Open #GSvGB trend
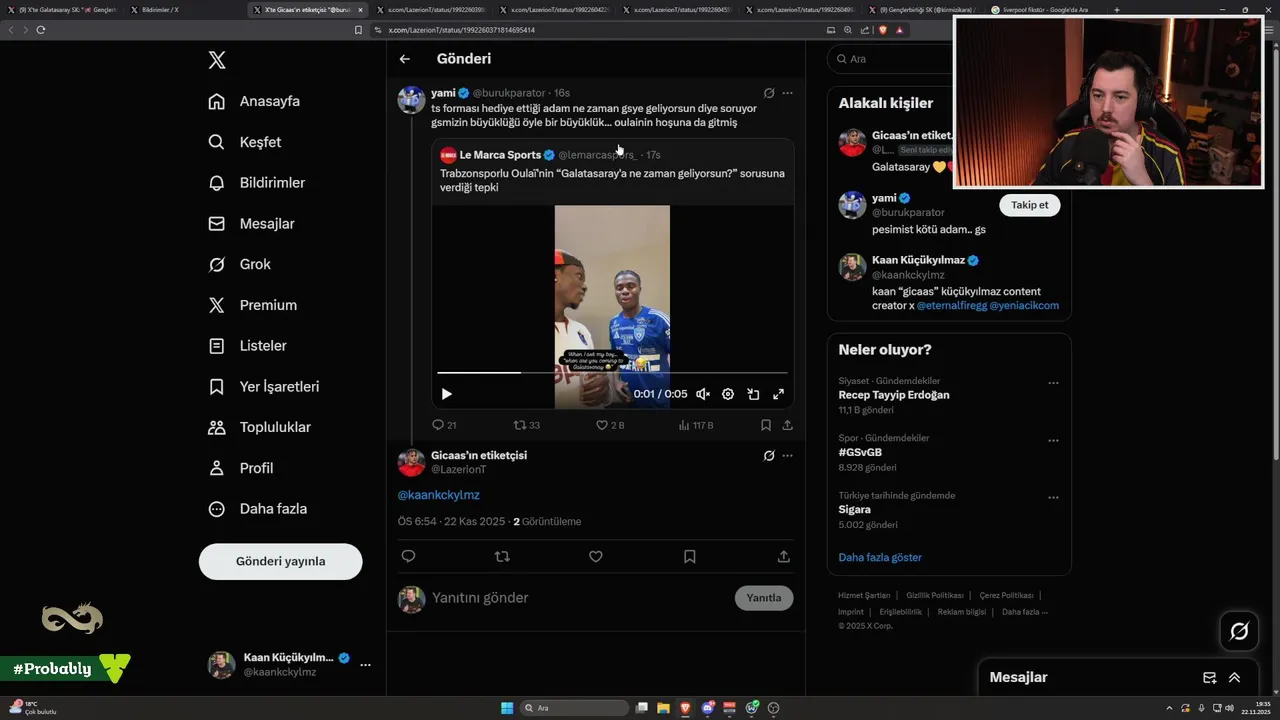The height and width of the screenshot is (720, 1280). pyautogui.click(x=860, y=452)
